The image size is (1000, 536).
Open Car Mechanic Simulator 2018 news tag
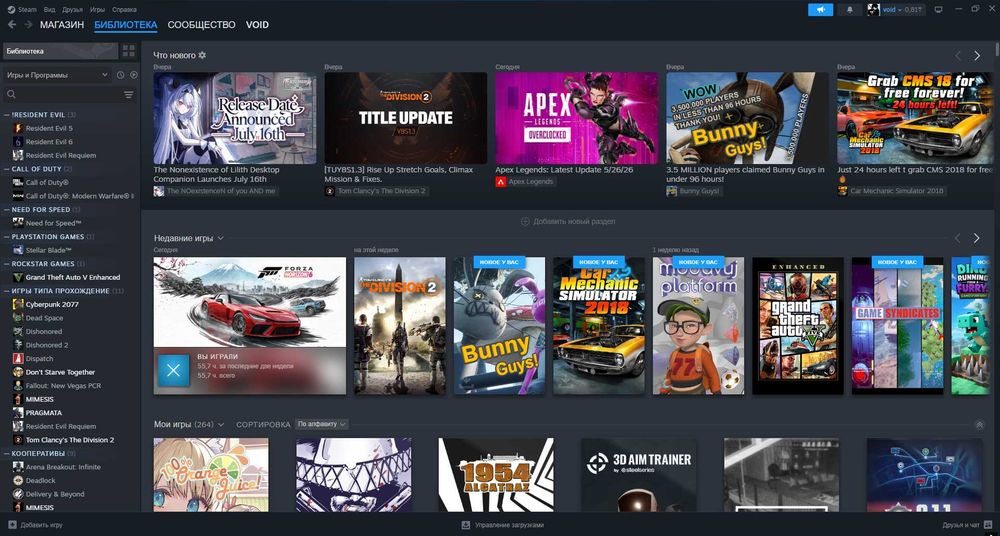coord(891,191)
